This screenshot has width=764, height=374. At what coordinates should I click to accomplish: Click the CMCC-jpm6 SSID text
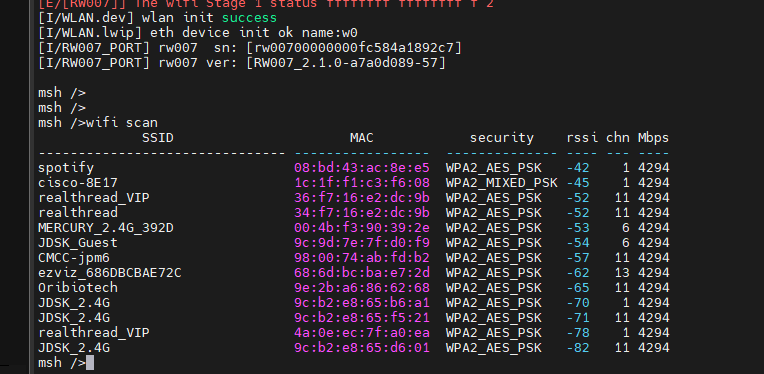pos(74,258)
